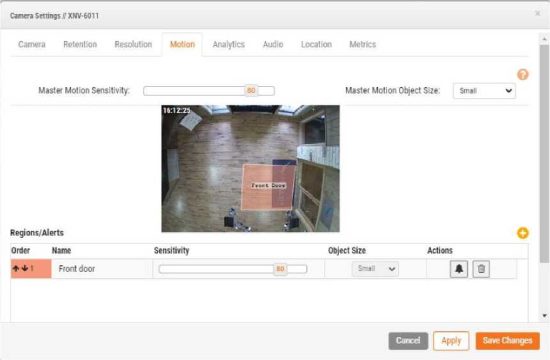Delete Front door region with trash icon
The width and height of the screenshot is (550, 360).
pos(481,269)
